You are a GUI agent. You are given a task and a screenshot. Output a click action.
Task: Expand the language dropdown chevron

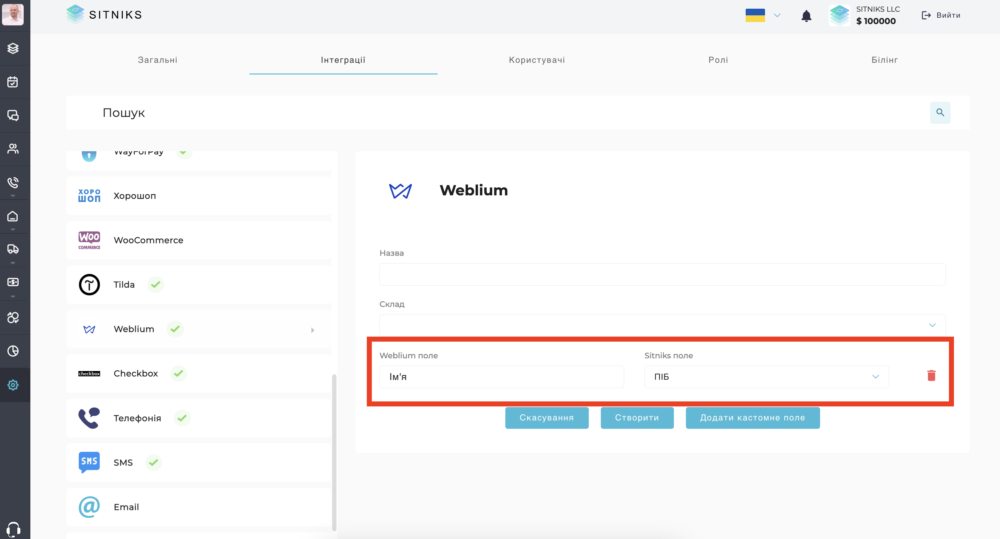click(777, 15)
